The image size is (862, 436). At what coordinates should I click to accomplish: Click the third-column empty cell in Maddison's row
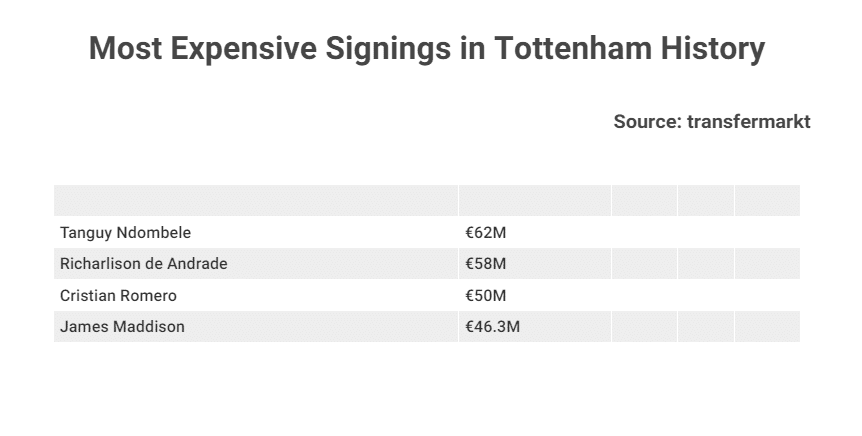(x=644, y=327)
